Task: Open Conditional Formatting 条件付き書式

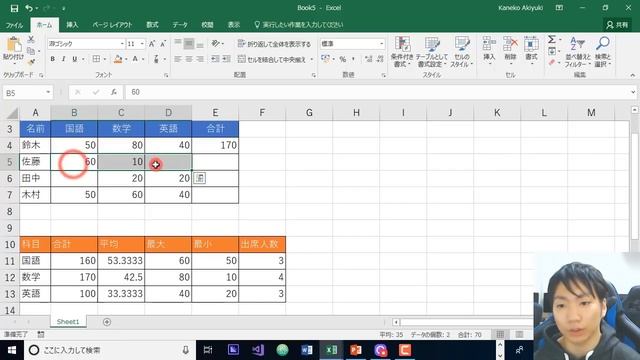Action: pyautogui.click(x=402, y=52)
